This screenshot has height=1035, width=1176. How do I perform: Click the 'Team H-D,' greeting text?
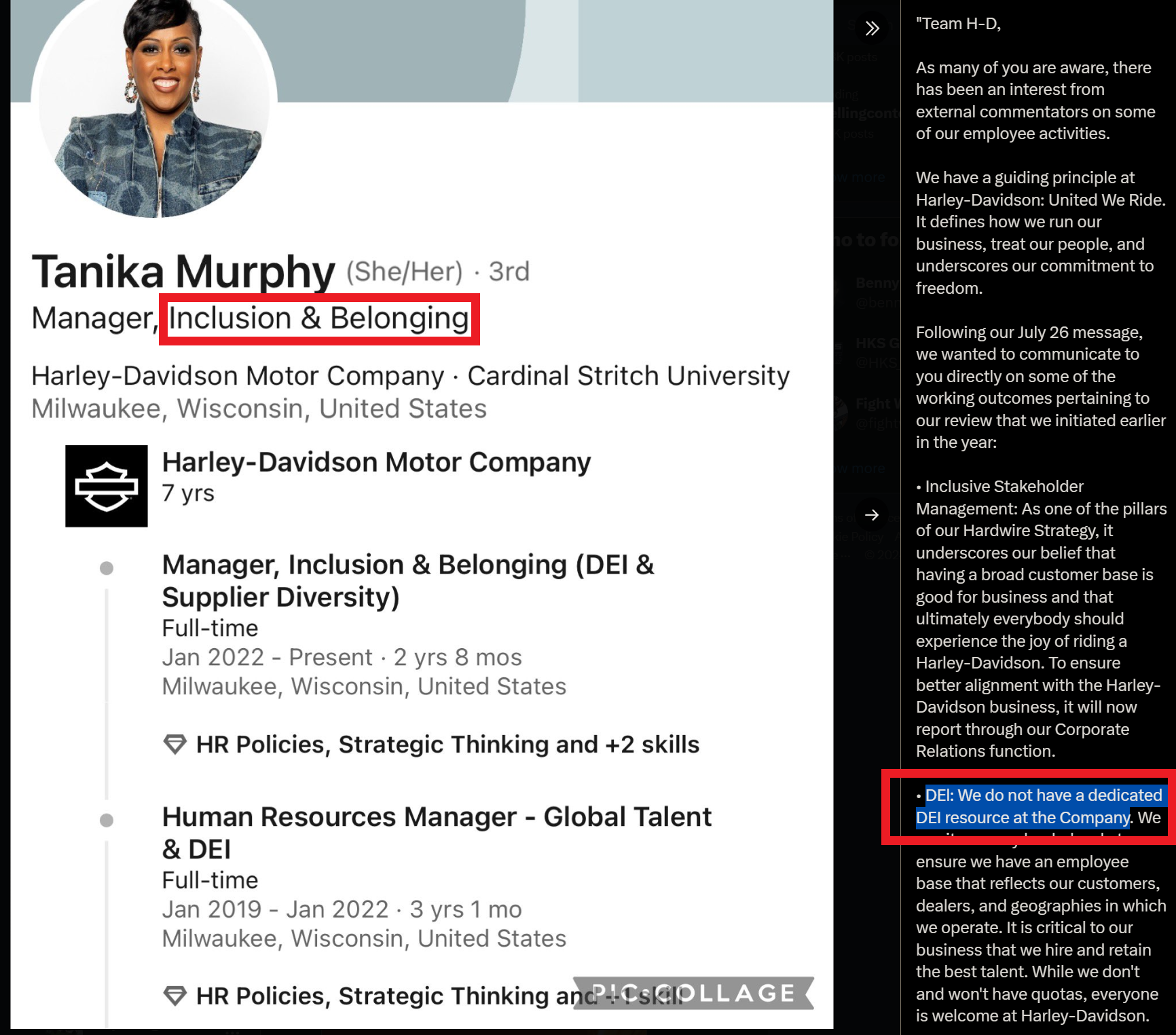(x=958, y=24)
